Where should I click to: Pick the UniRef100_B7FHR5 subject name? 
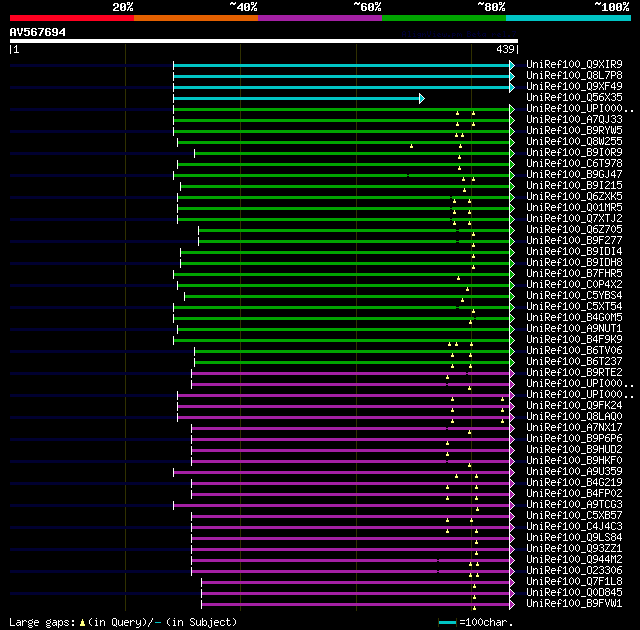[574, 273]
